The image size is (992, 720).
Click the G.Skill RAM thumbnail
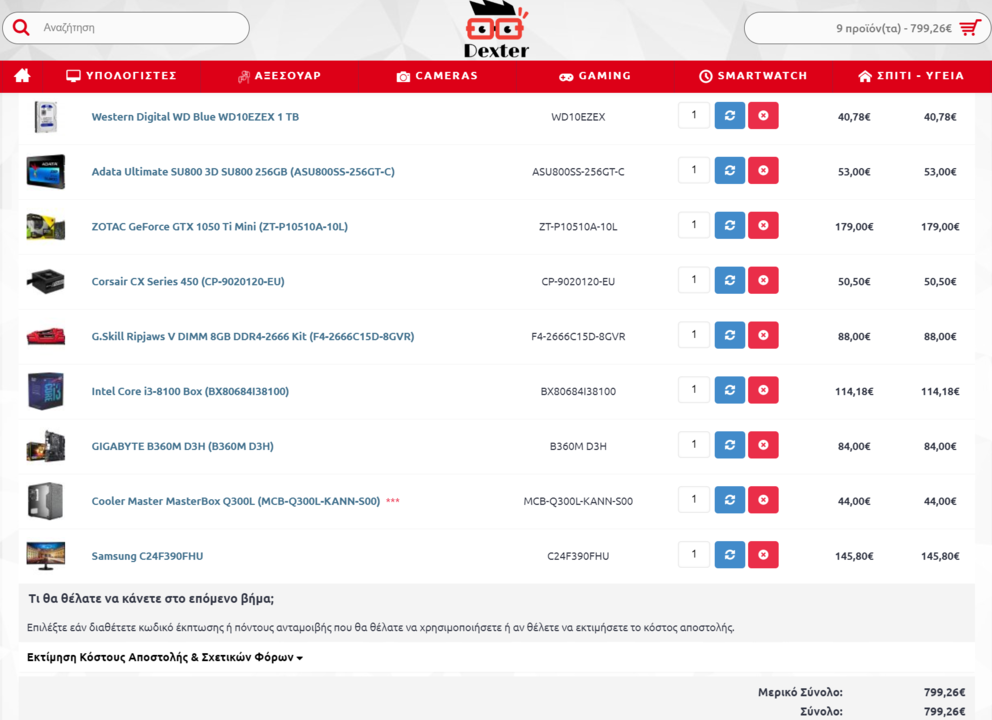[x=46, y=336]
